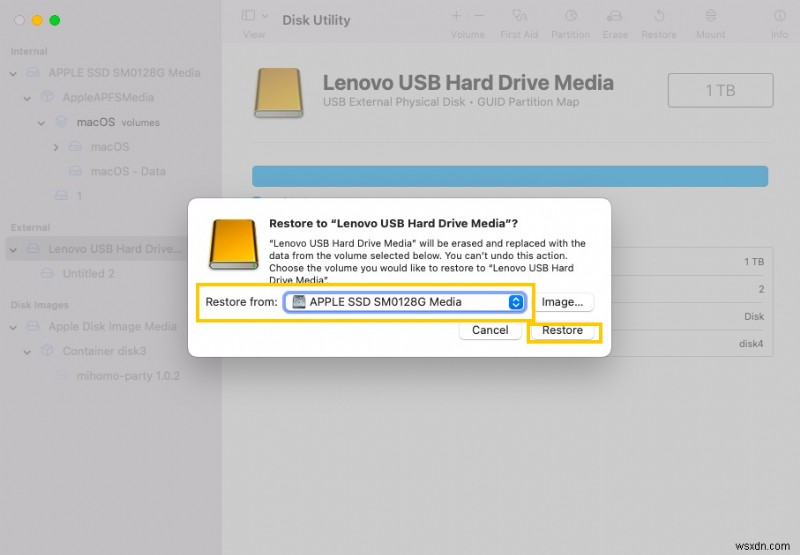This screenshot has width=800, height=555.
Task: Select the volume named 1
Action: pos(79,196)
